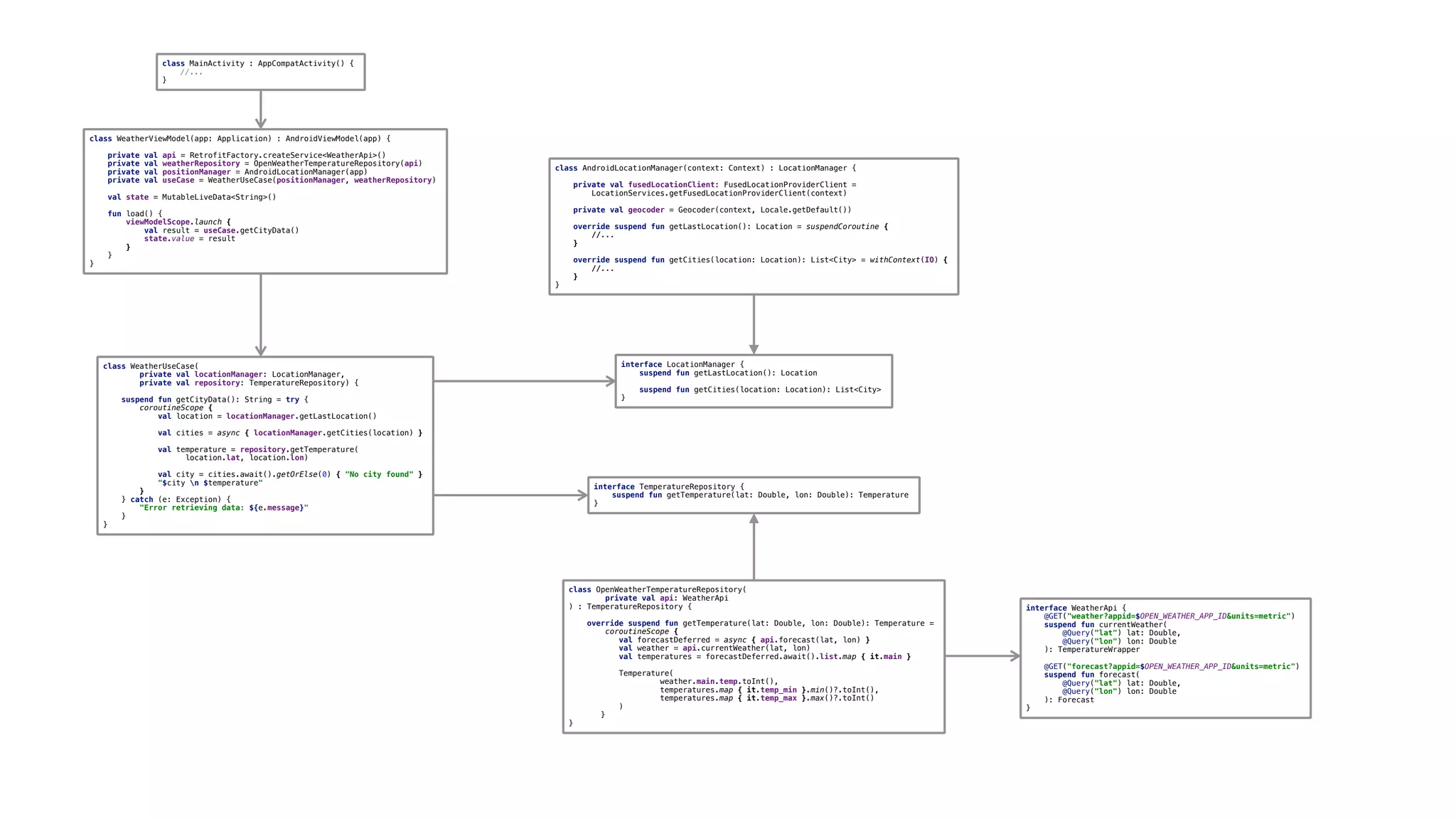Click arrow from AndroidLocationManager to LocationManager interface

click(754, 323)
